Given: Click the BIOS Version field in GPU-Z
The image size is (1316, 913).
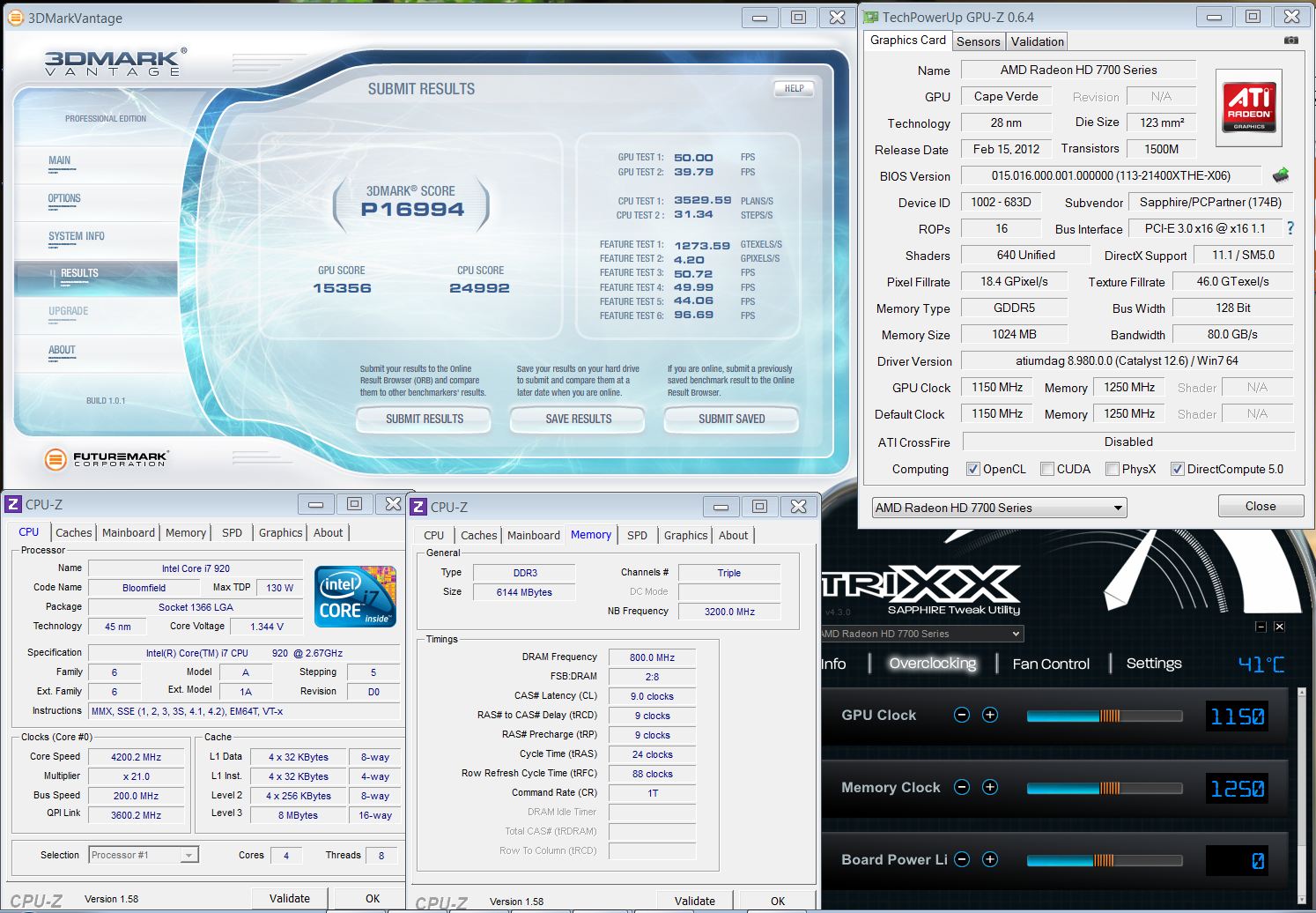Looking at the screenshot, I should (x=1111, y=175).
